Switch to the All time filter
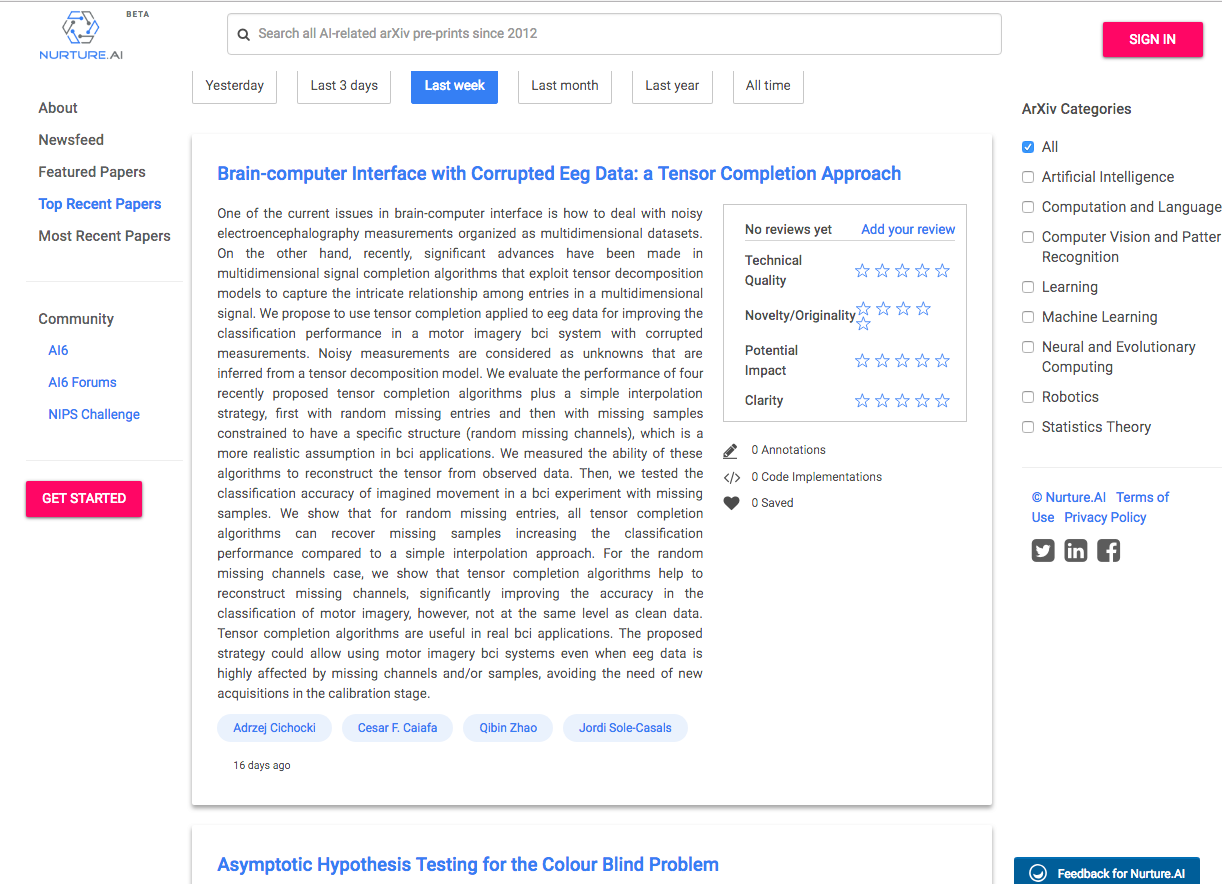The width and height of the screenshot is (1222, 884). (x=767, y=86)
